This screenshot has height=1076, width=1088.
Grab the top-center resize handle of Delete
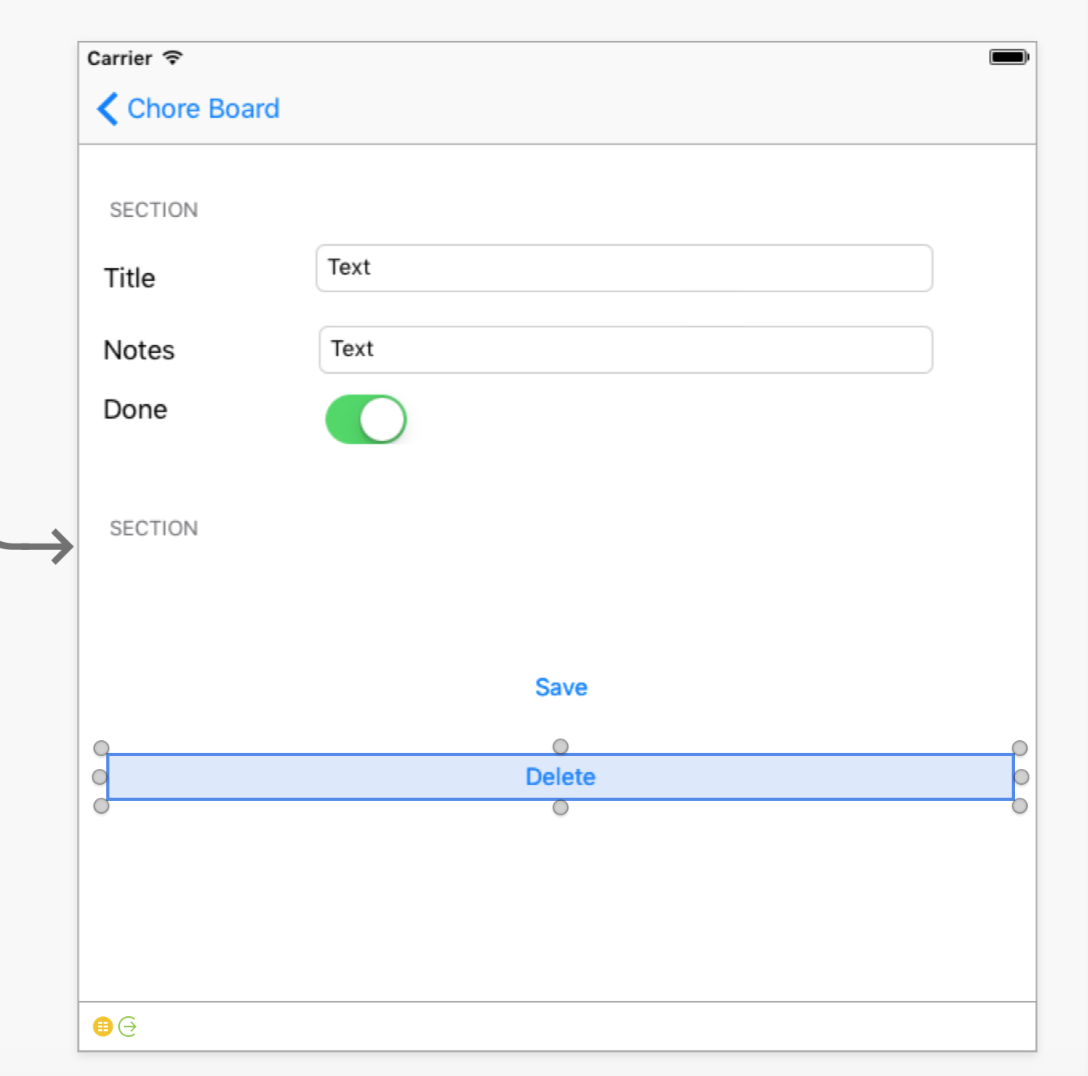point(561,746)
